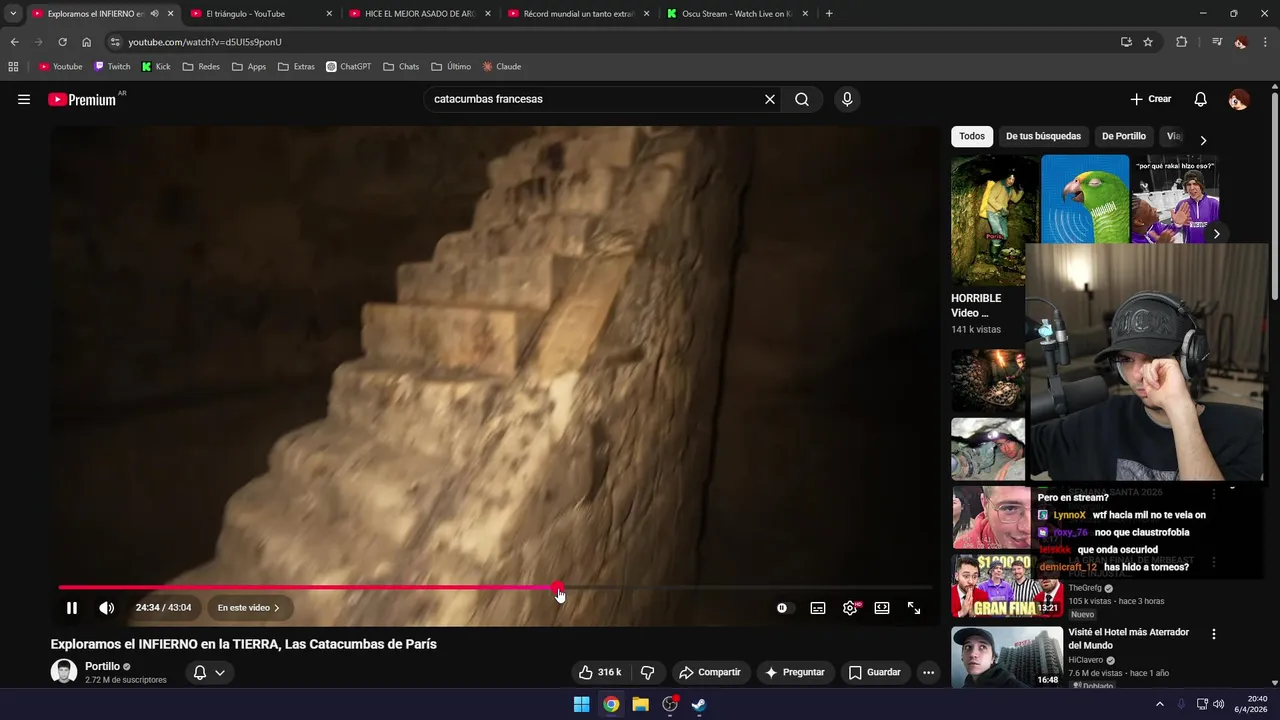Open File Explorer from taskbar
Screen dimensions: 1280x720
[640, 704]
